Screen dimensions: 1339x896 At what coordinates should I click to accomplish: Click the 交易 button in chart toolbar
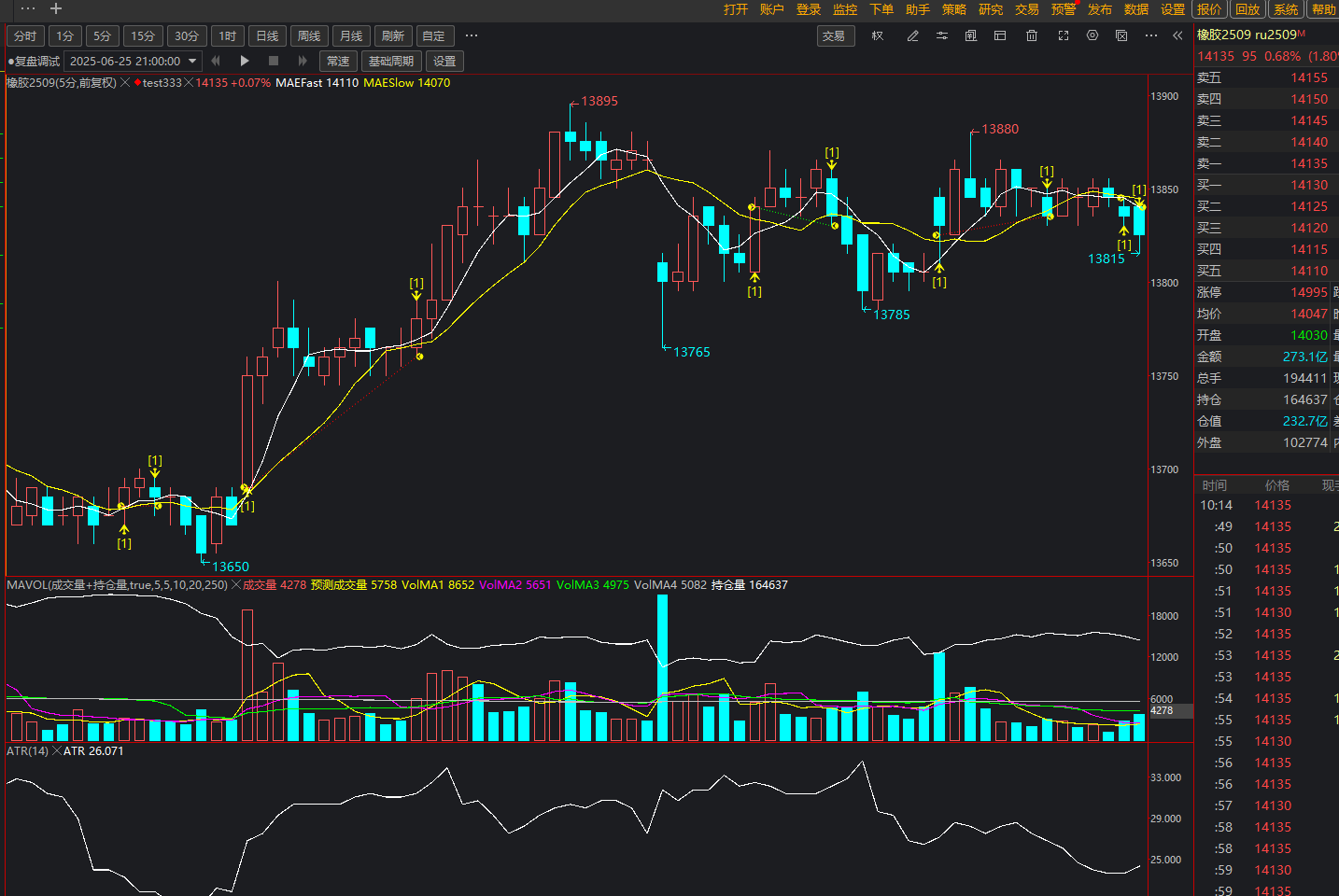coord(835,36)
